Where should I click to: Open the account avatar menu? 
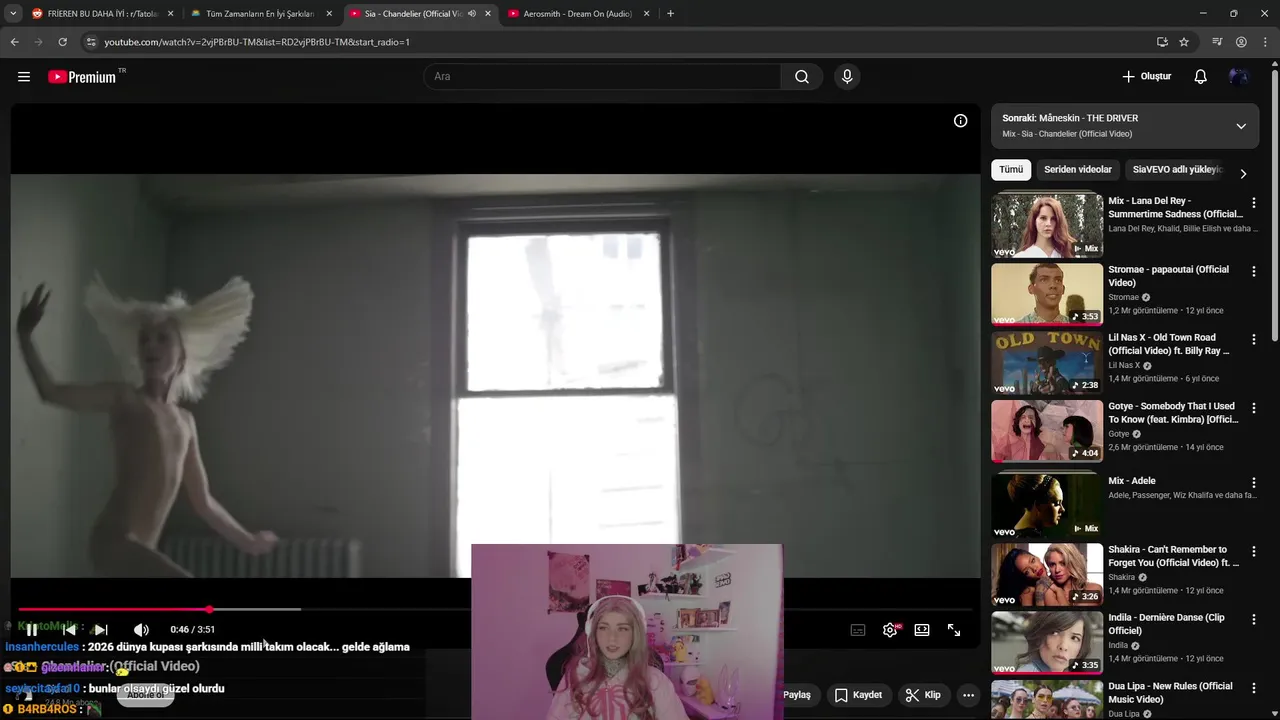pos(1239,77)
